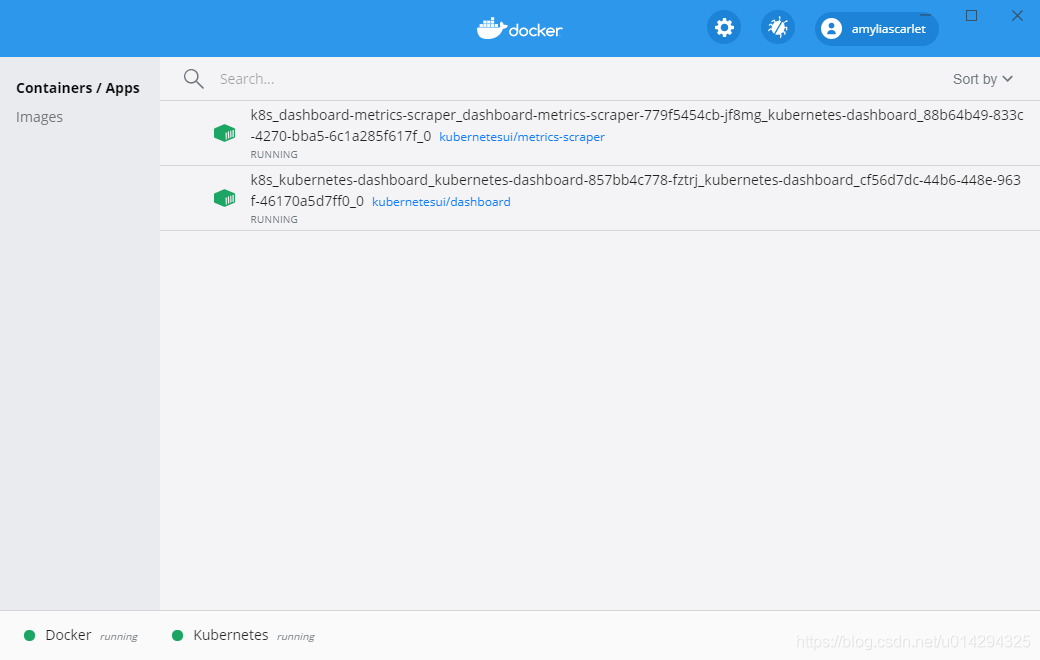Viewport: 1040px width, 660px height.
Task: Click the user avatar icon
Action: [x=831, y=29]
